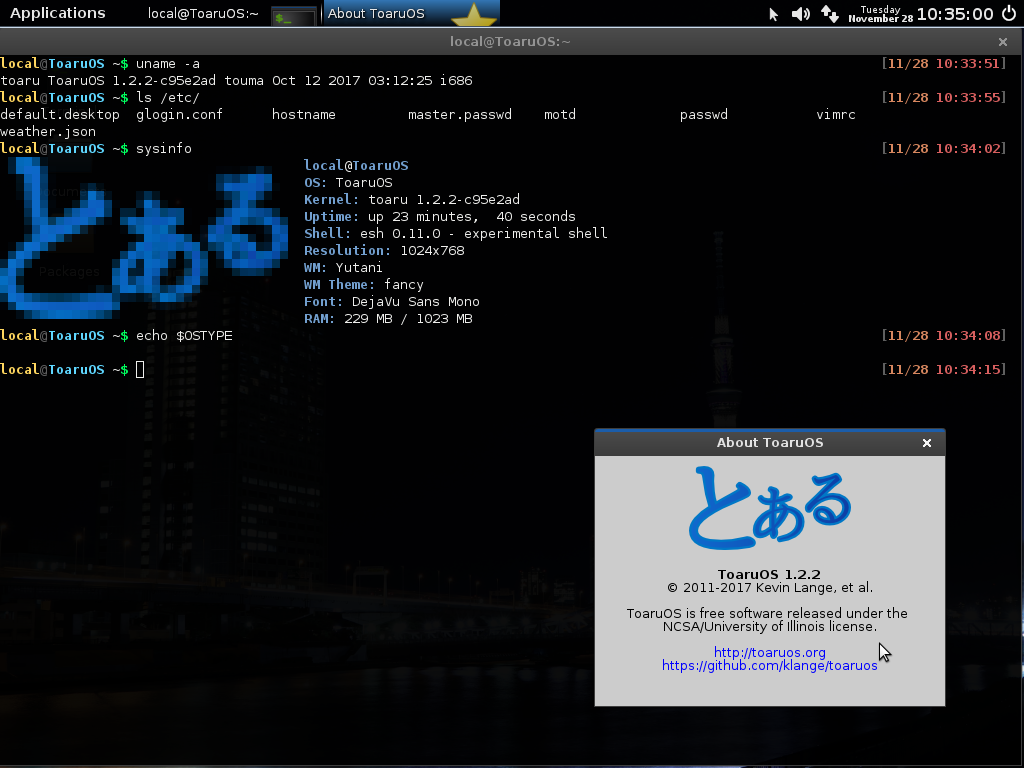1024x768 pixels.
Task: Open the volume speaker control
Action: pos(801,14)
